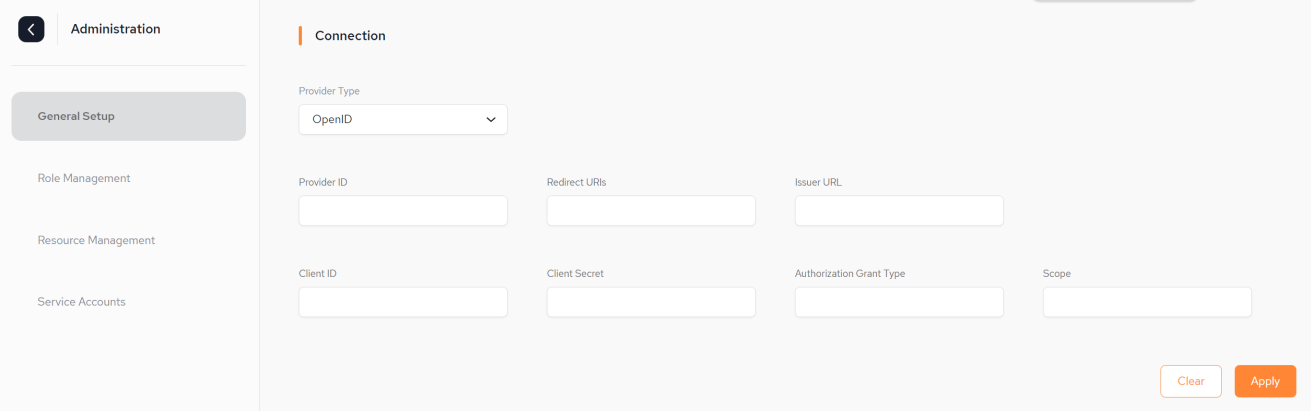Focus the Provider ID field

(x=403, y=211)
